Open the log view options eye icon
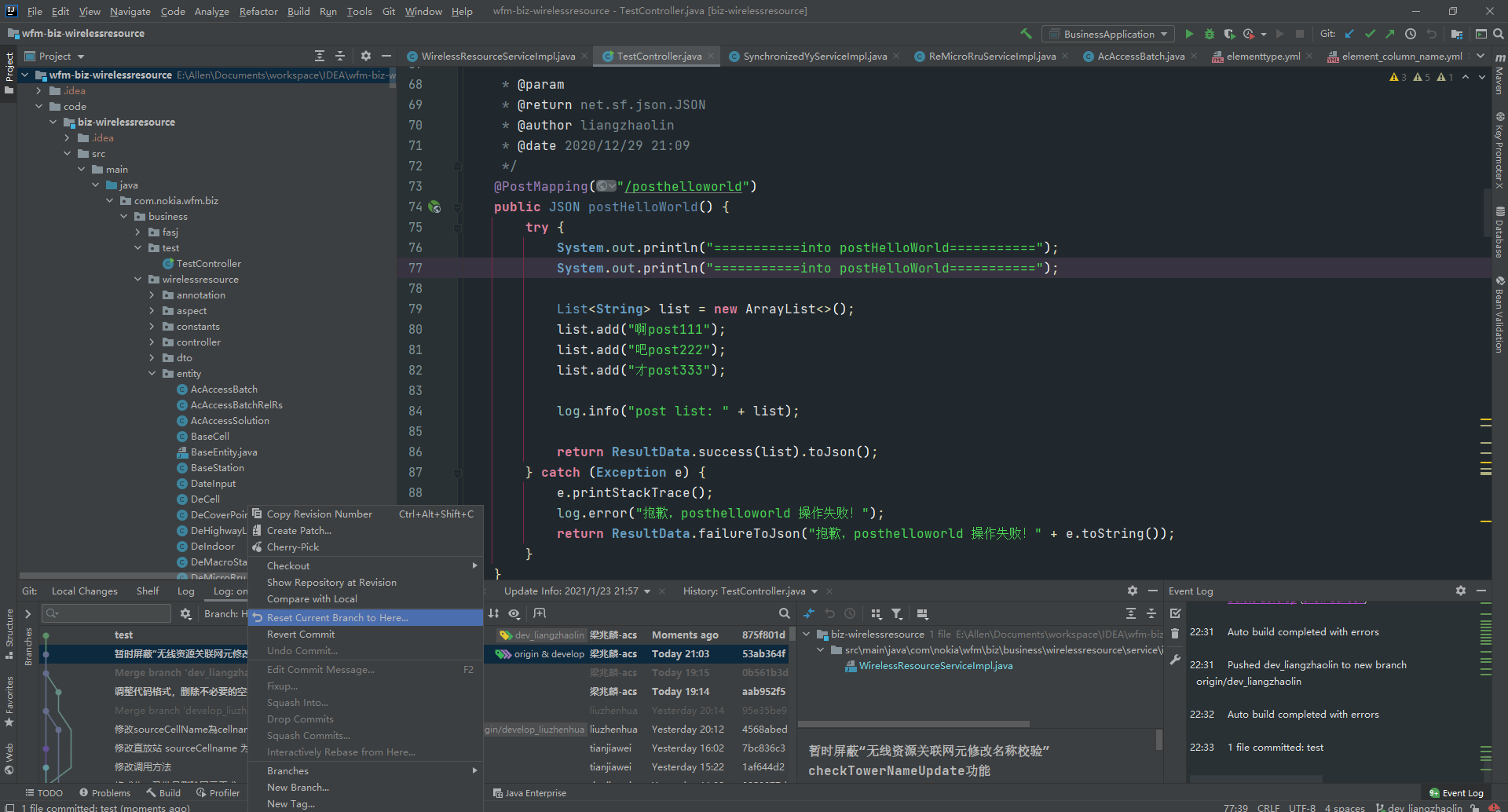 [514, 613]
